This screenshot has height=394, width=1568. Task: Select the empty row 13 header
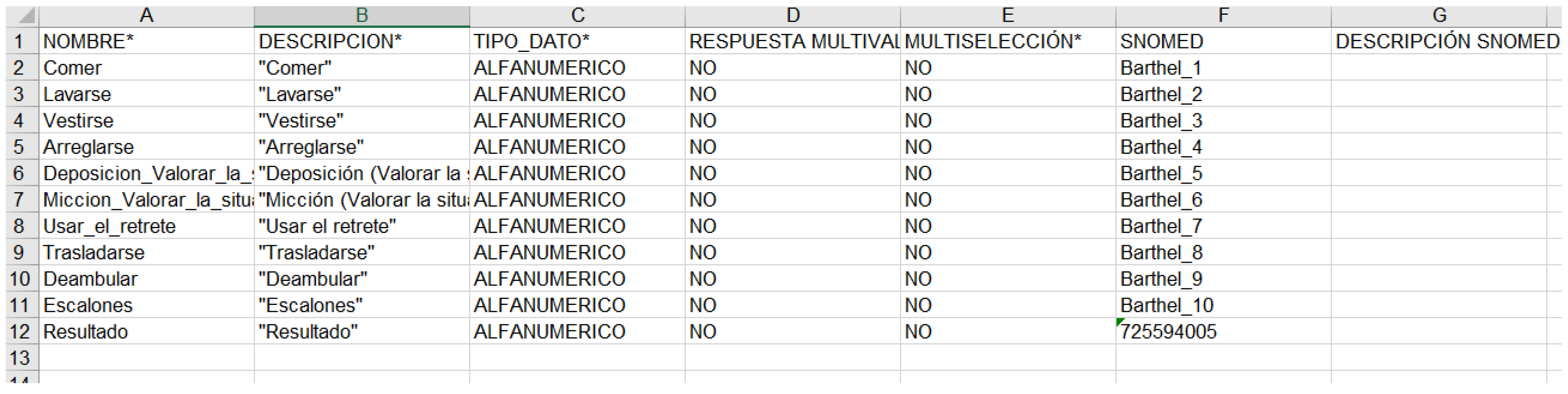[19, 358]
